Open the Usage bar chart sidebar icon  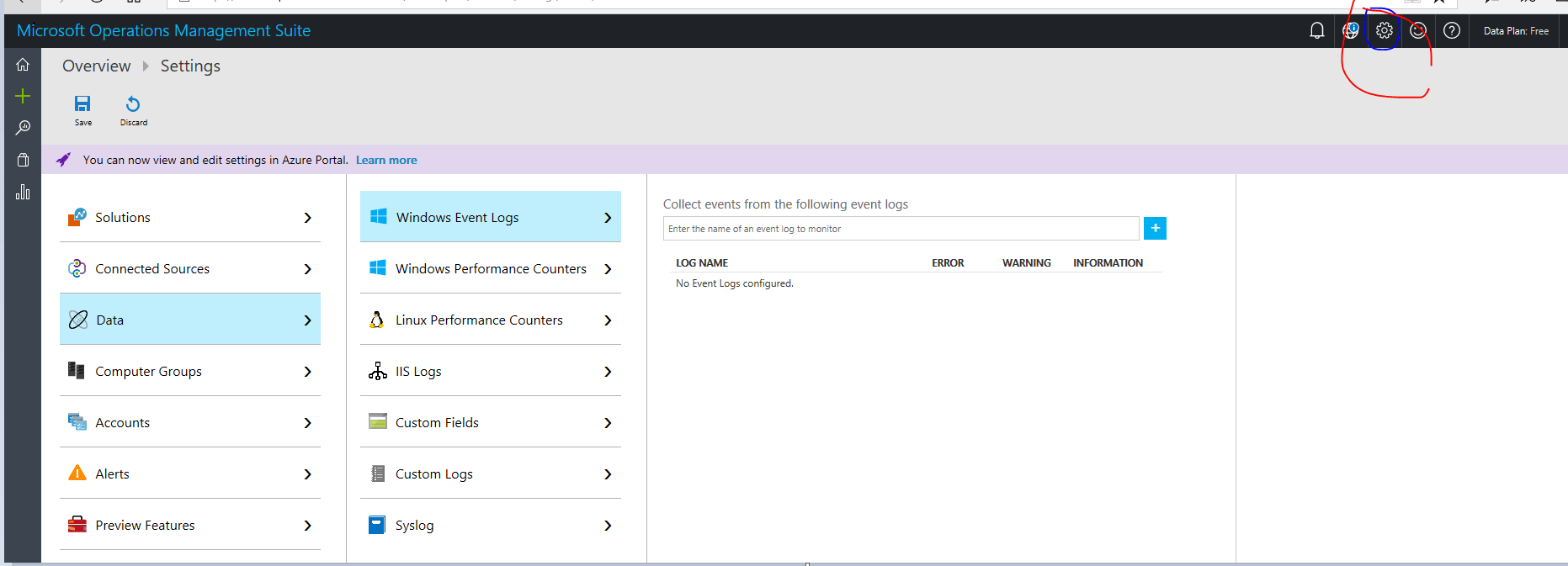click(x=23, y=192)
